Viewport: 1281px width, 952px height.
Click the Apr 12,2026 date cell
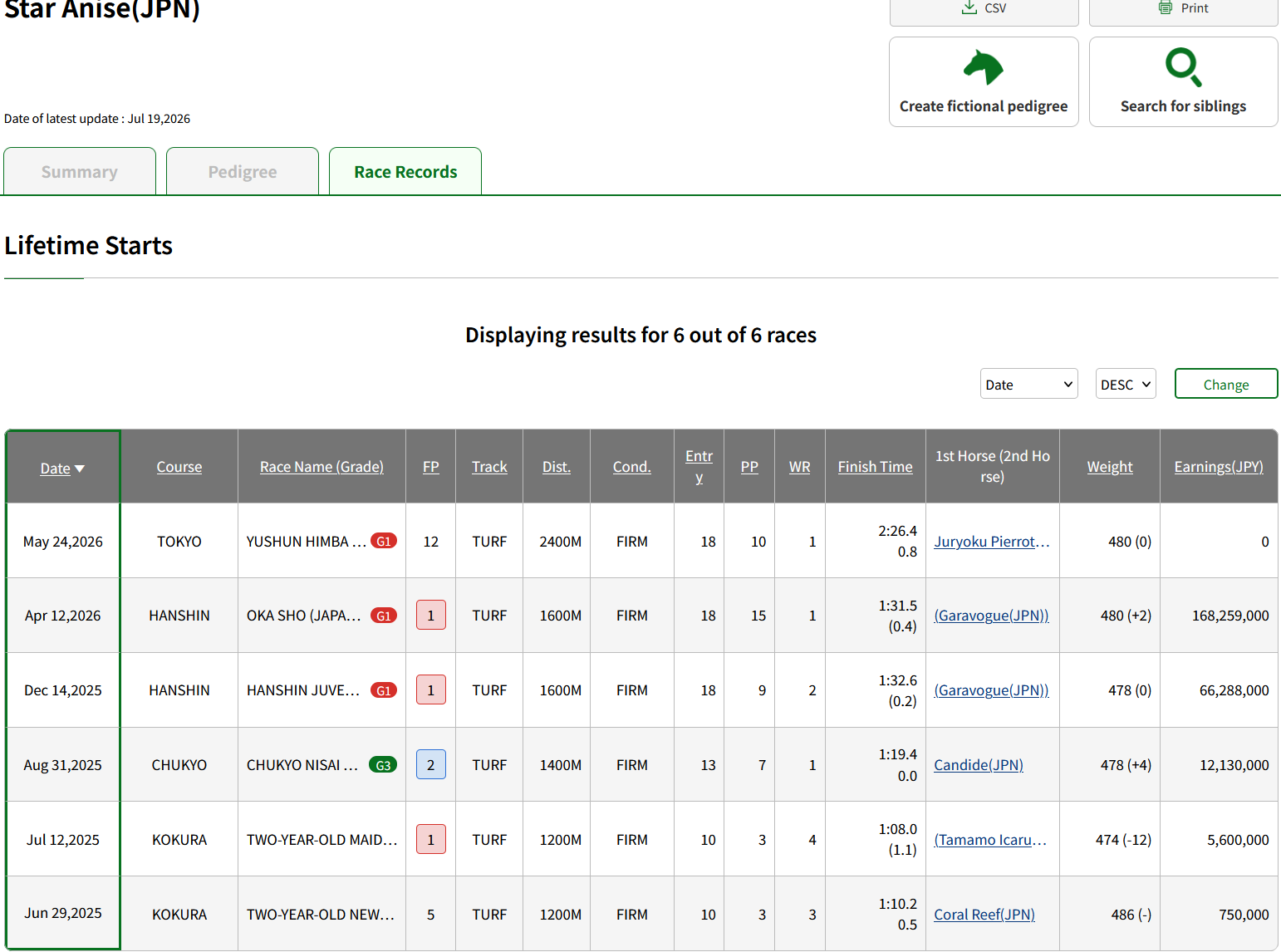tap(63, 615)
